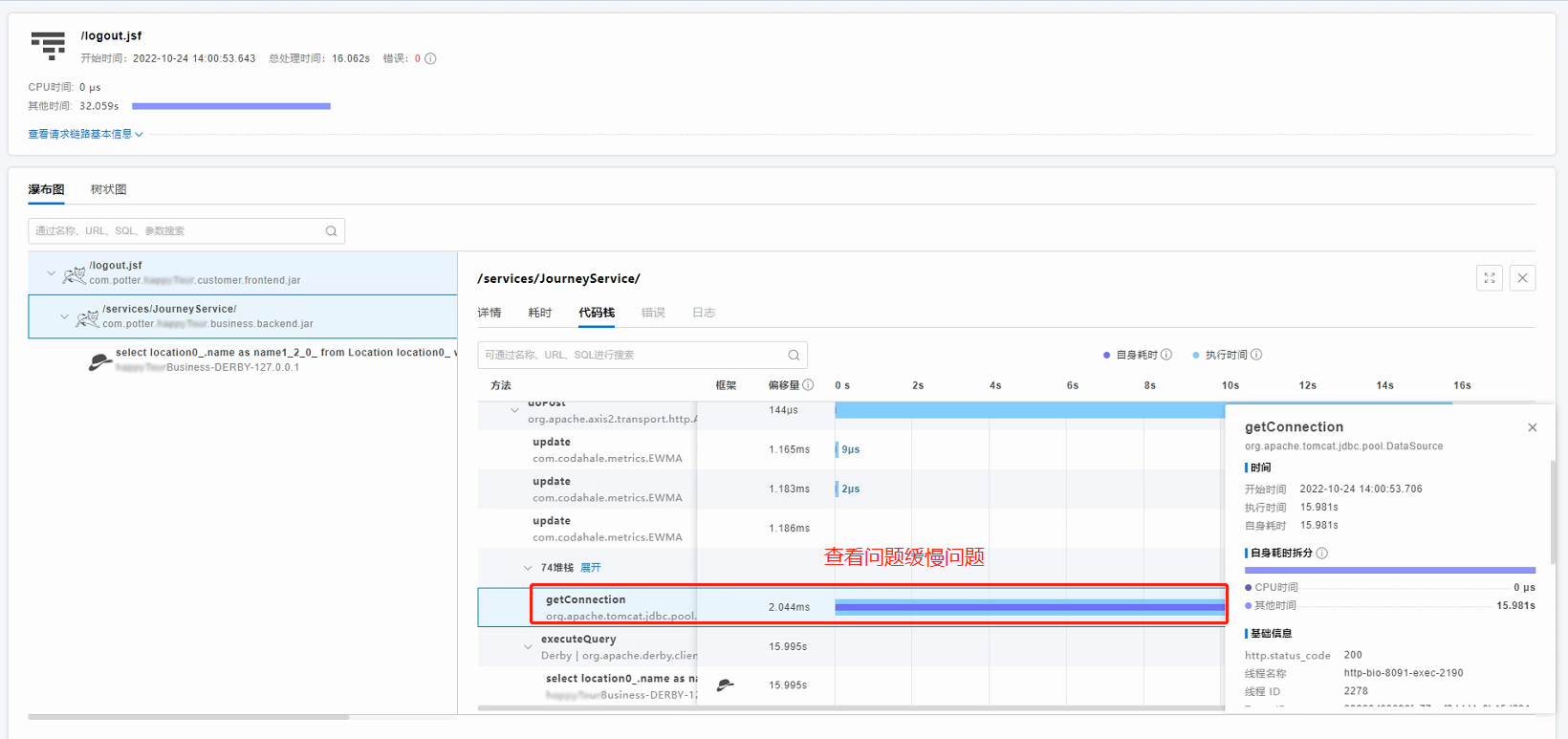
Task: Click info icon next to 执行时间 legend
Action: coord(1256,355)
